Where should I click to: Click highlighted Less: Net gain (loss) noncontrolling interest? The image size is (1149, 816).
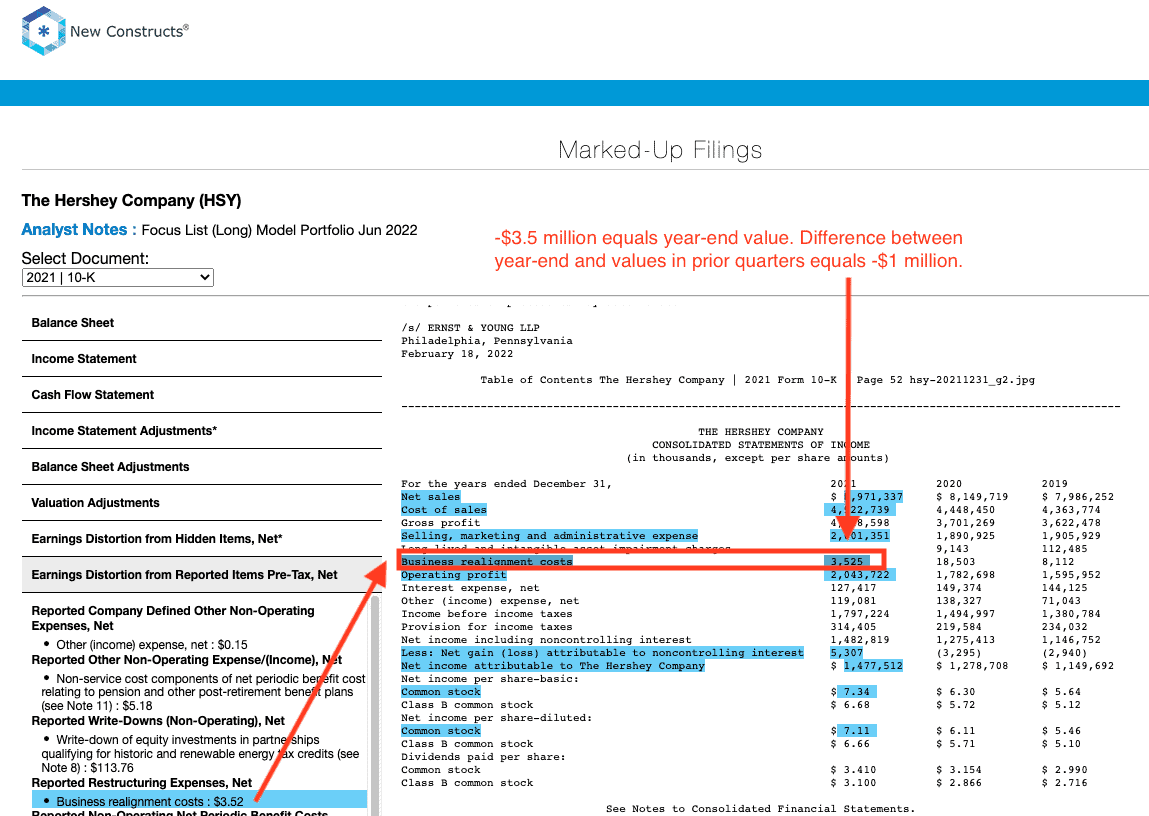(602, 653)
